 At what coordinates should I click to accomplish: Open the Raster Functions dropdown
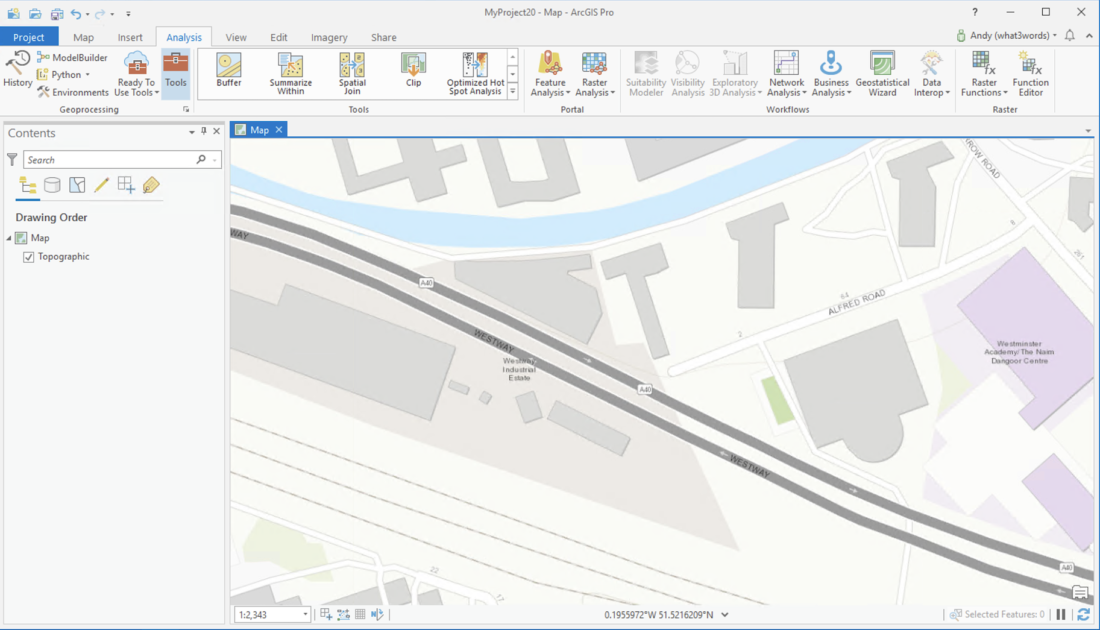click(984, 74)
